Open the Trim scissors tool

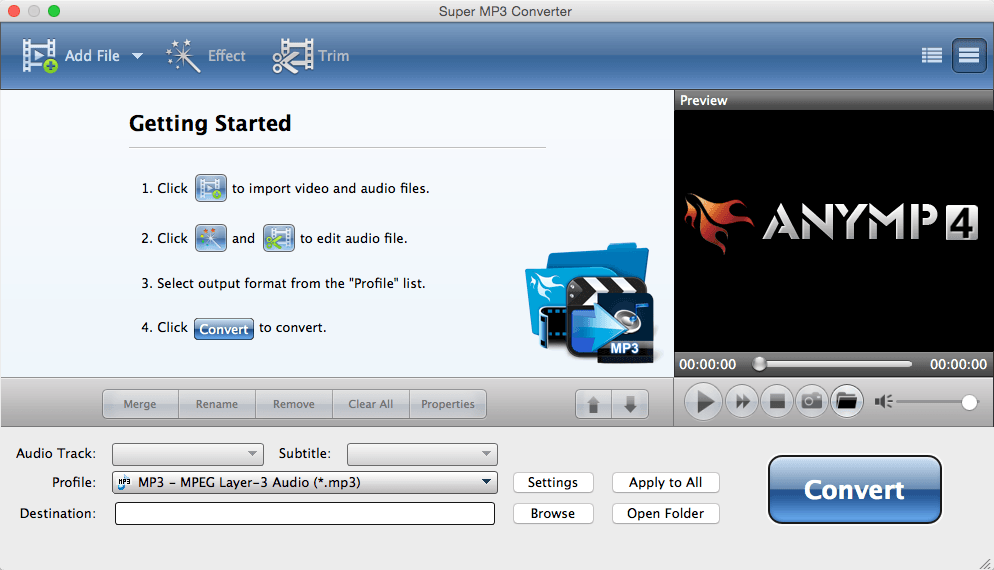(x=311, y=56)
